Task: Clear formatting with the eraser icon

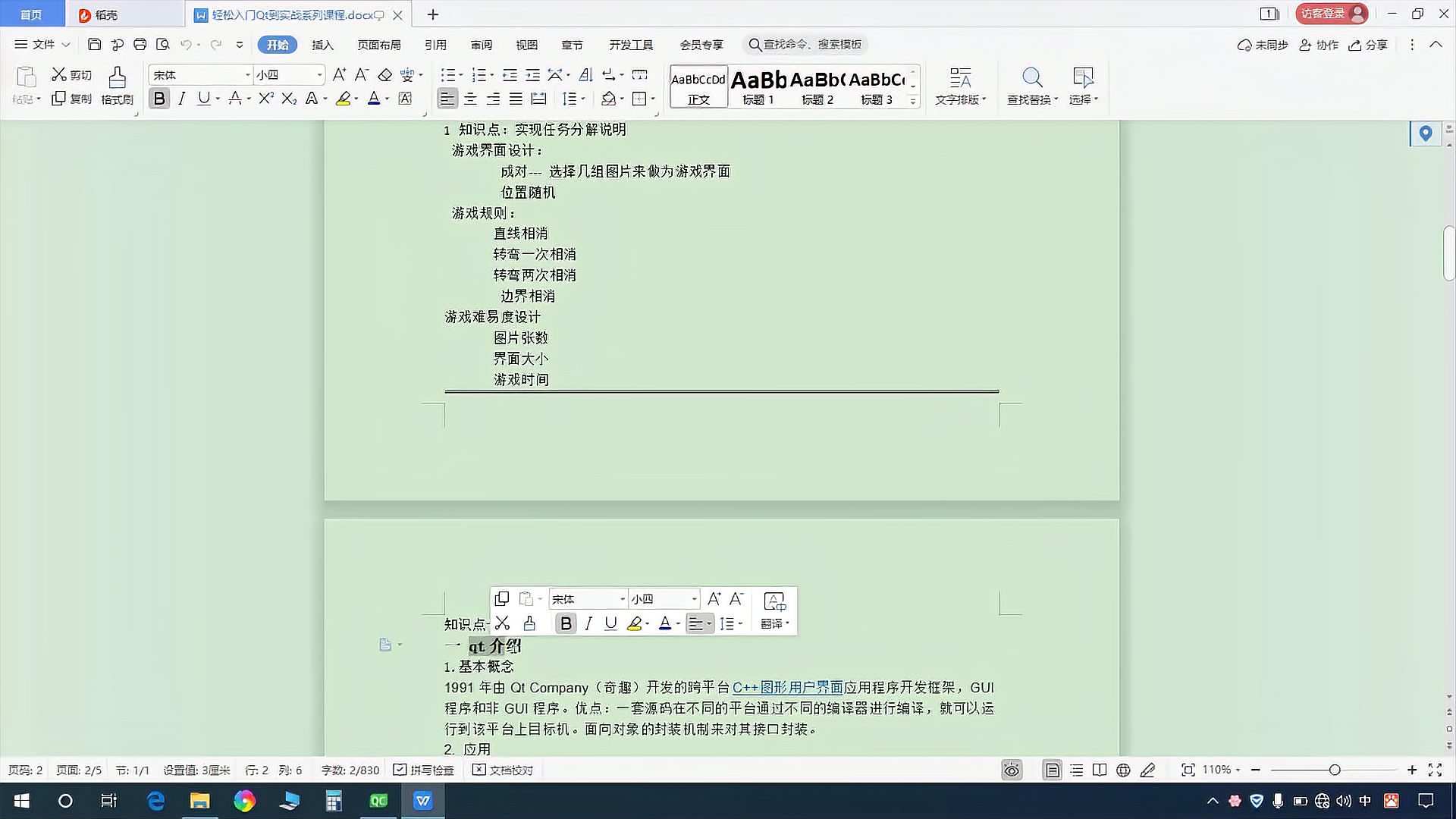Action: point(385,74)
